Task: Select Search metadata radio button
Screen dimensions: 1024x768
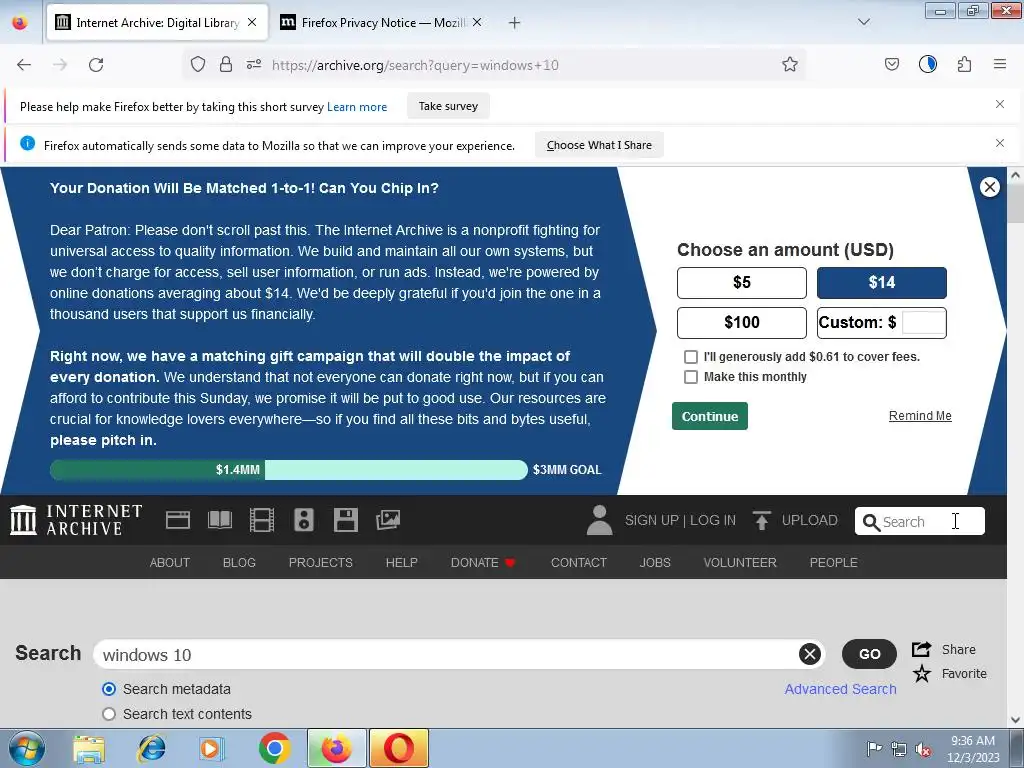Action: (109, 689)
